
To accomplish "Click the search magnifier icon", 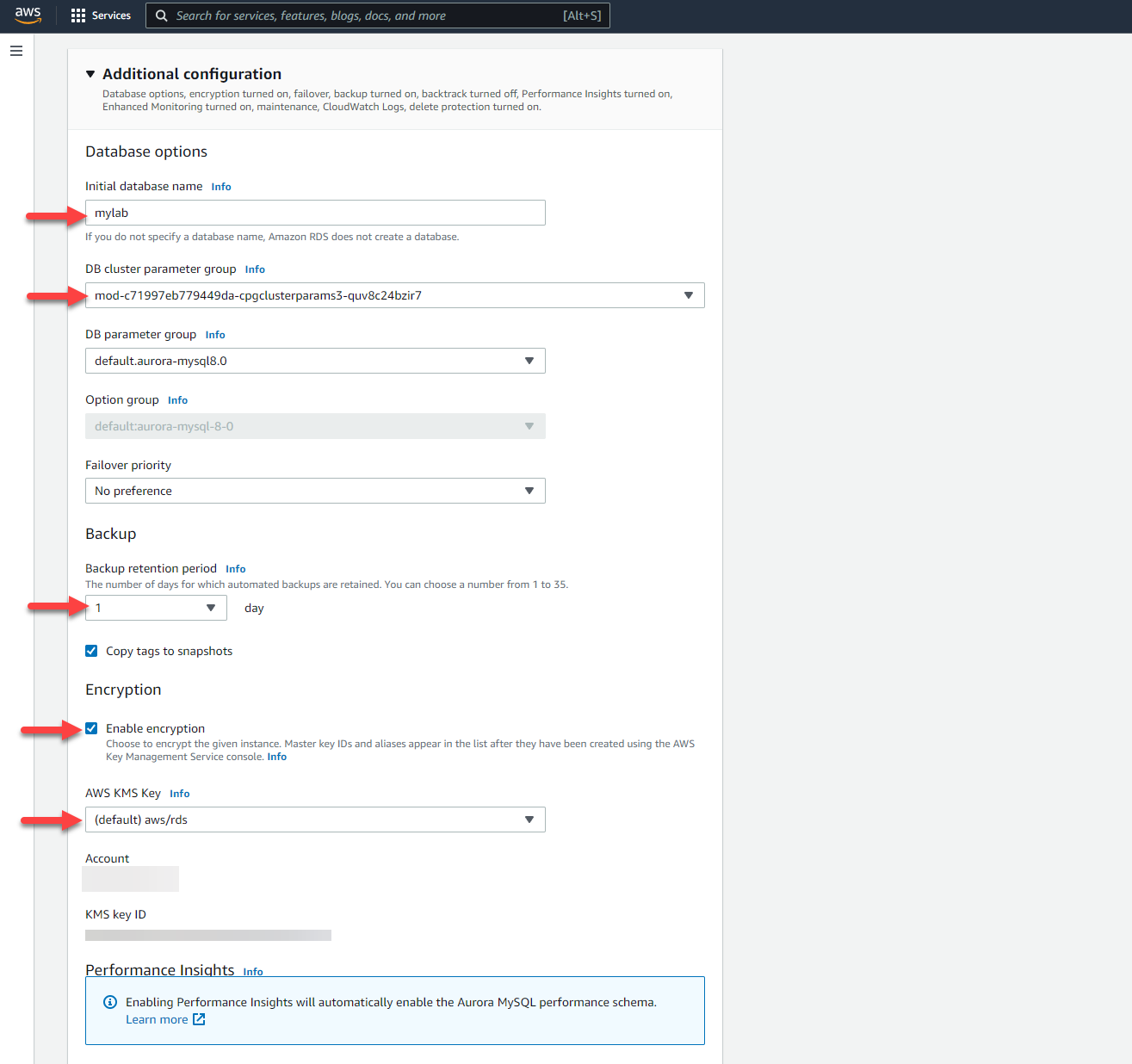I will (161, 15).
